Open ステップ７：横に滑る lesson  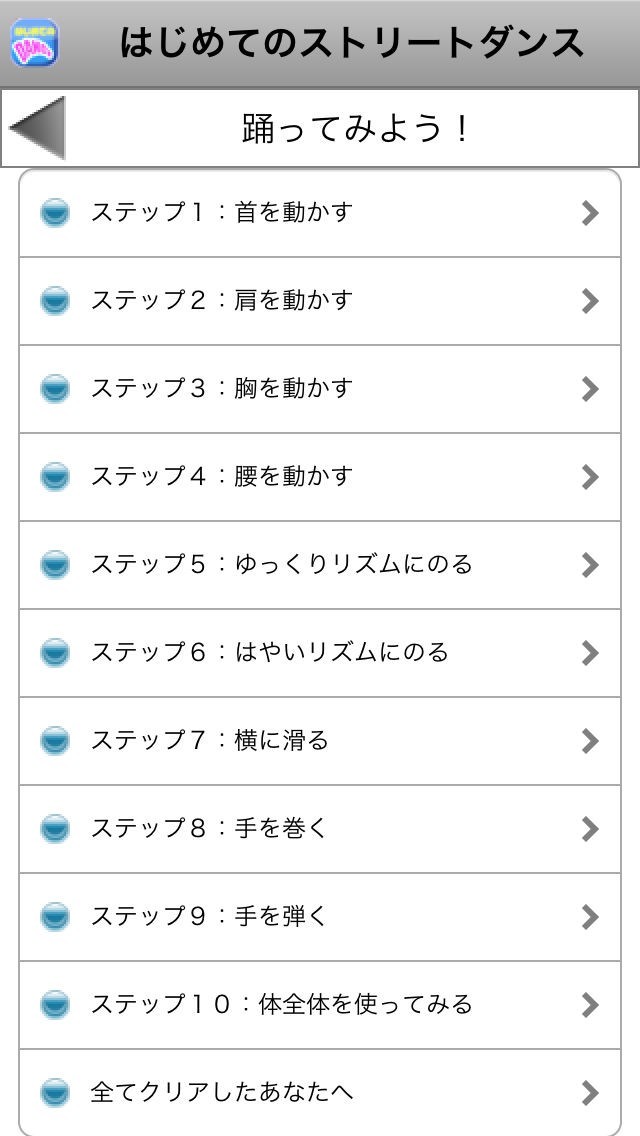click(210, 741)
